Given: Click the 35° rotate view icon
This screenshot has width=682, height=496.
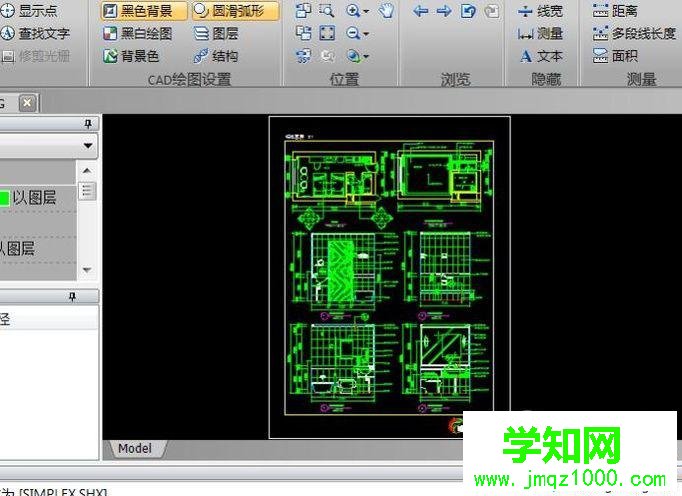Looking at the screenshot, I should (303, 56).
